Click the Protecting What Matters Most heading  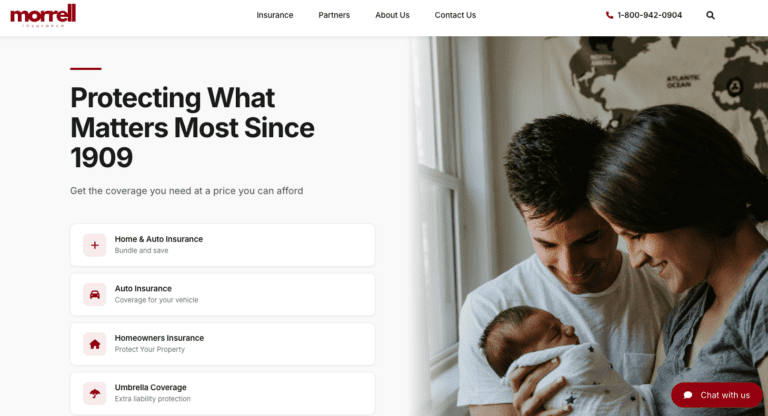point(192,127)
